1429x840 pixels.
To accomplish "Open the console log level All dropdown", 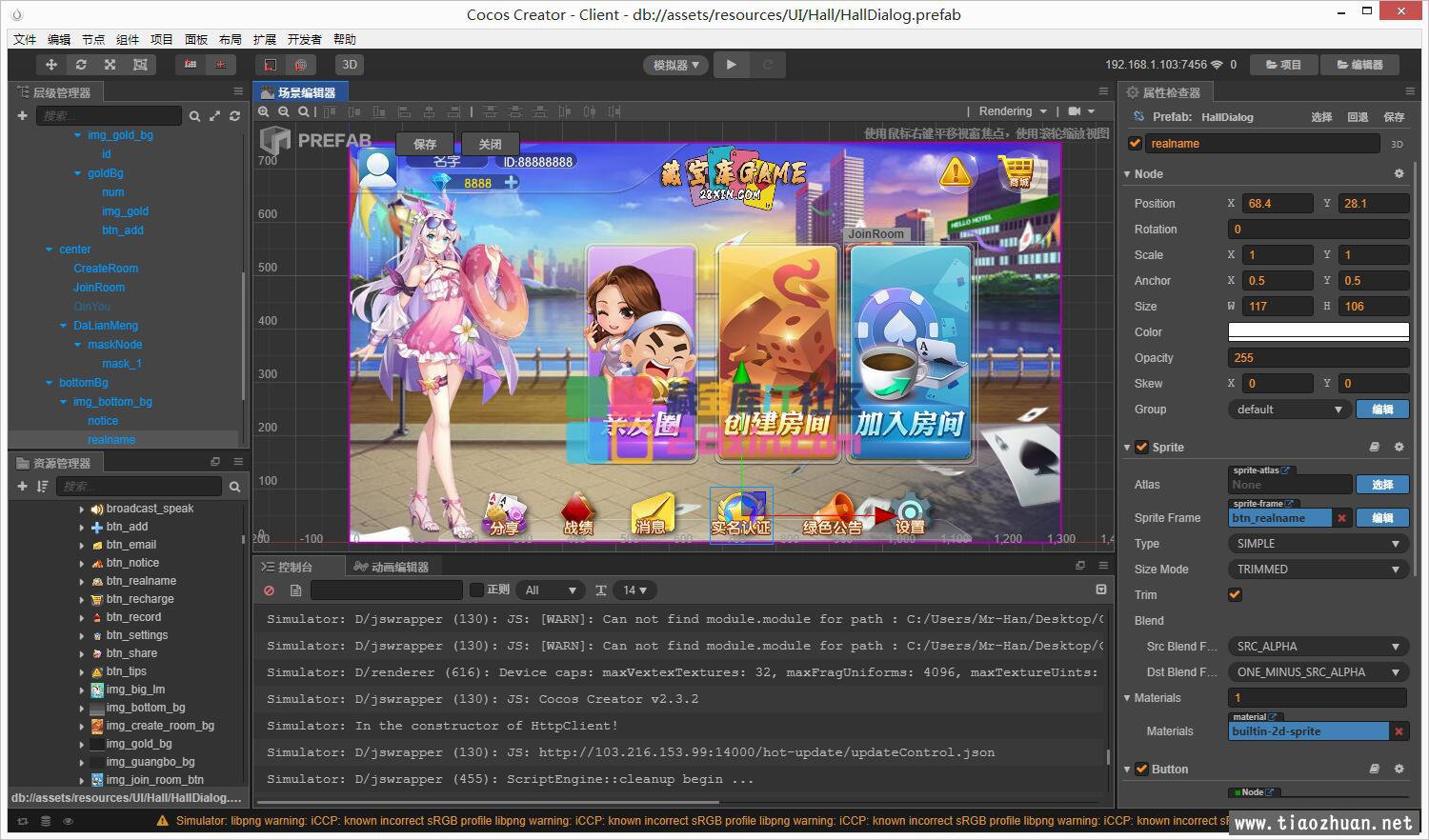I will point(551,590).
